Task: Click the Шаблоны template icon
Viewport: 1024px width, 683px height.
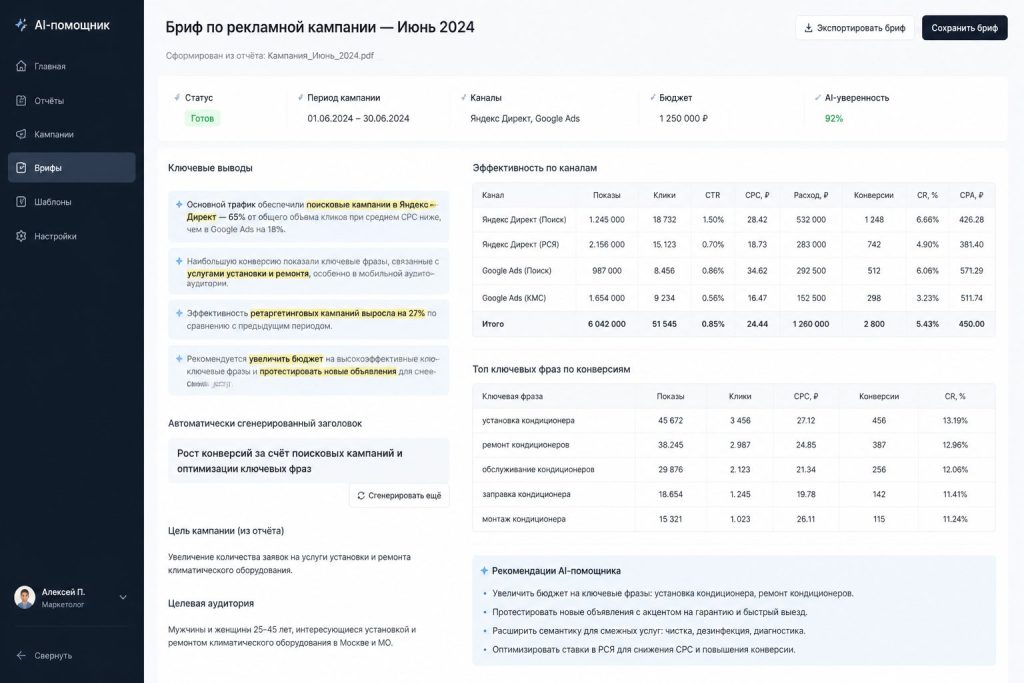Action: click(21, 202)
